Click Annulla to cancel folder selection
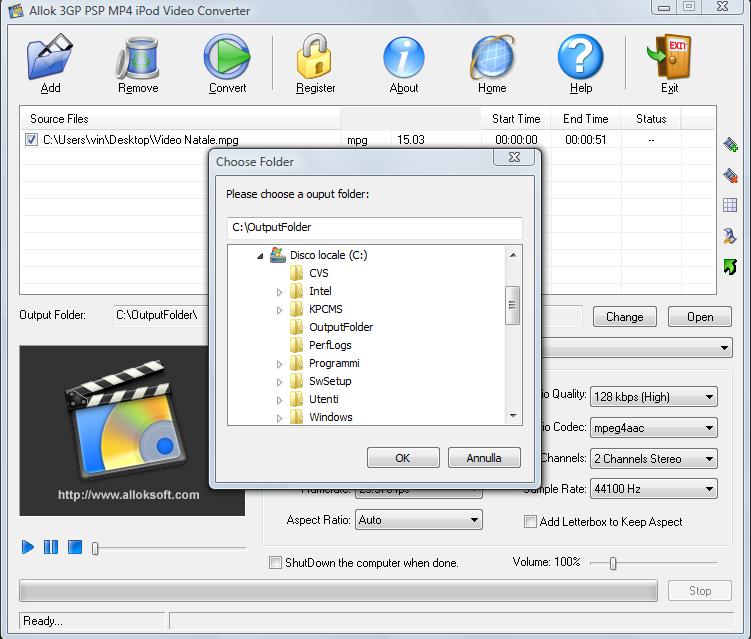Screen dimensions: 751x639 pyautogui.click(x=484, y=457)
